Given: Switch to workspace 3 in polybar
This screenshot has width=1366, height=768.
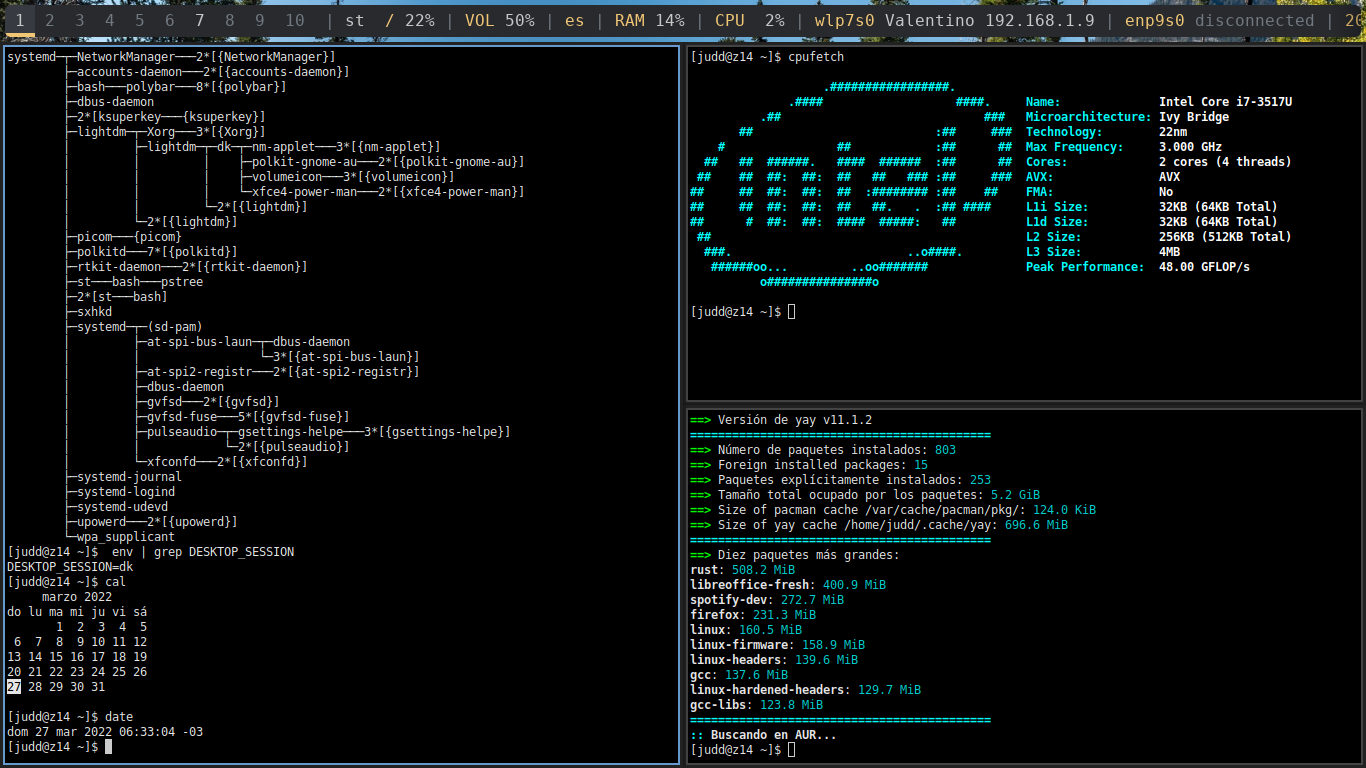Looking at the screenshot, I should click(80, 20).
